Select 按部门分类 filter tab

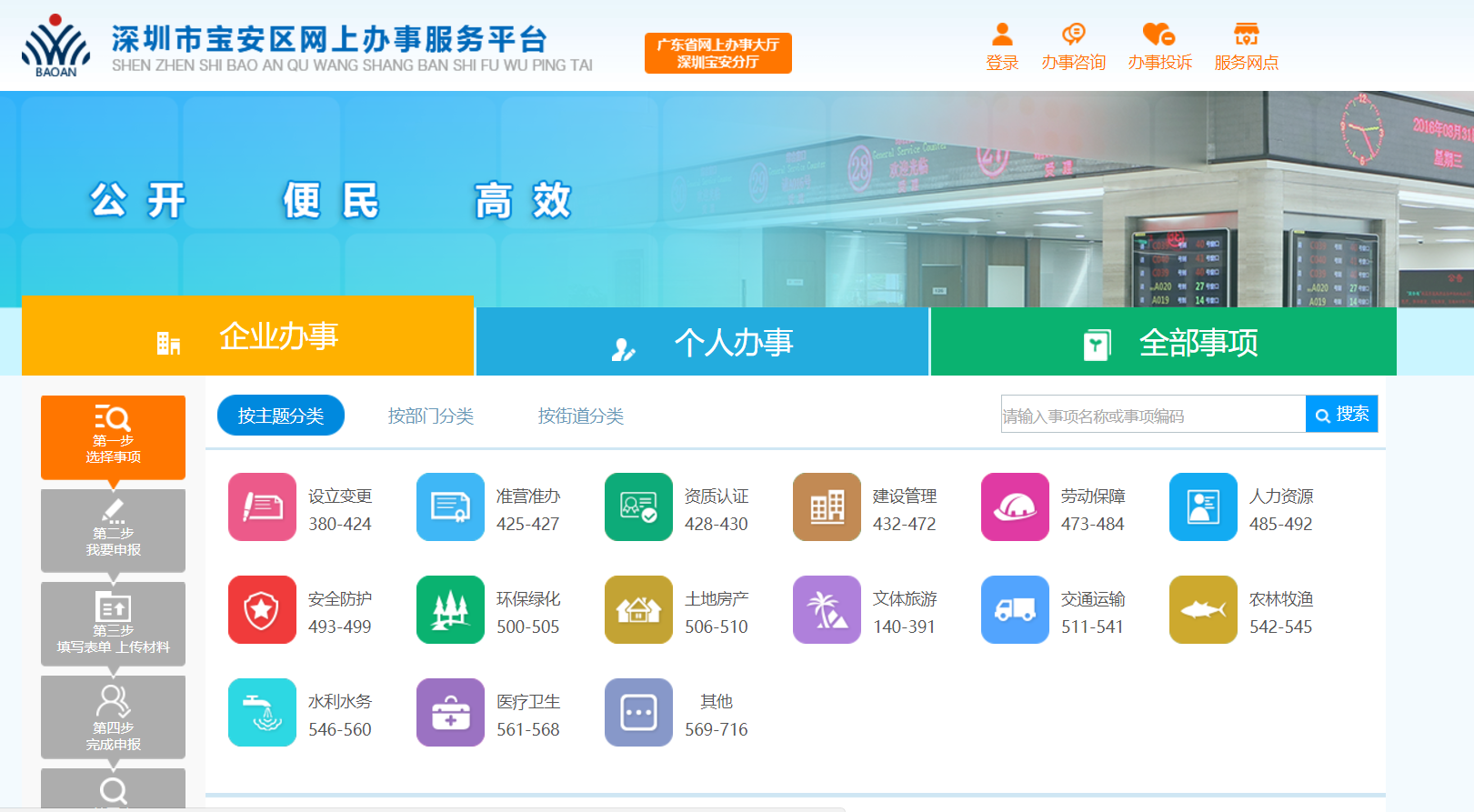(431, 416)
